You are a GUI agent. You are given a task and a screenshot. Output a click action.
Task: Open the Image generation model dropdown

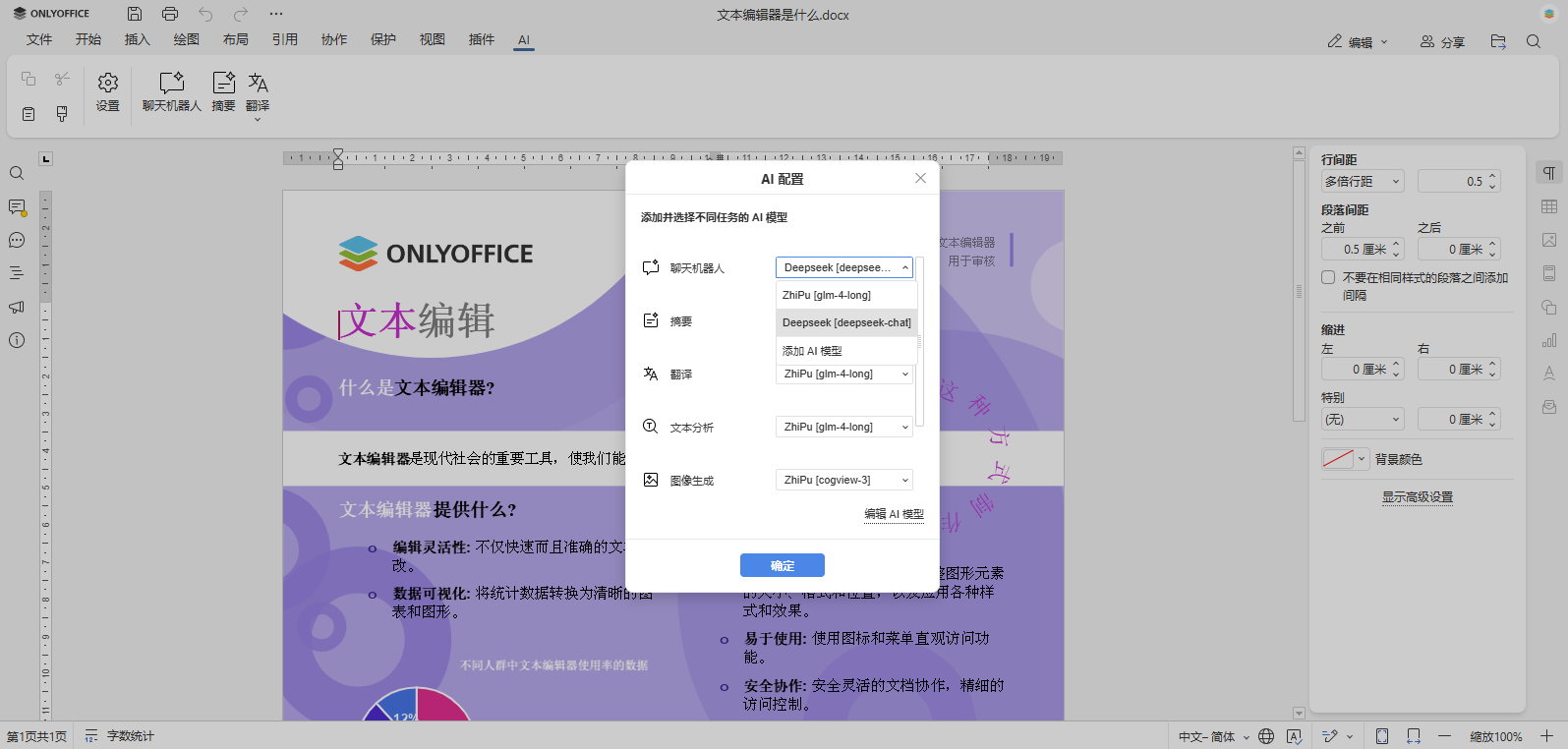[844, 480]
